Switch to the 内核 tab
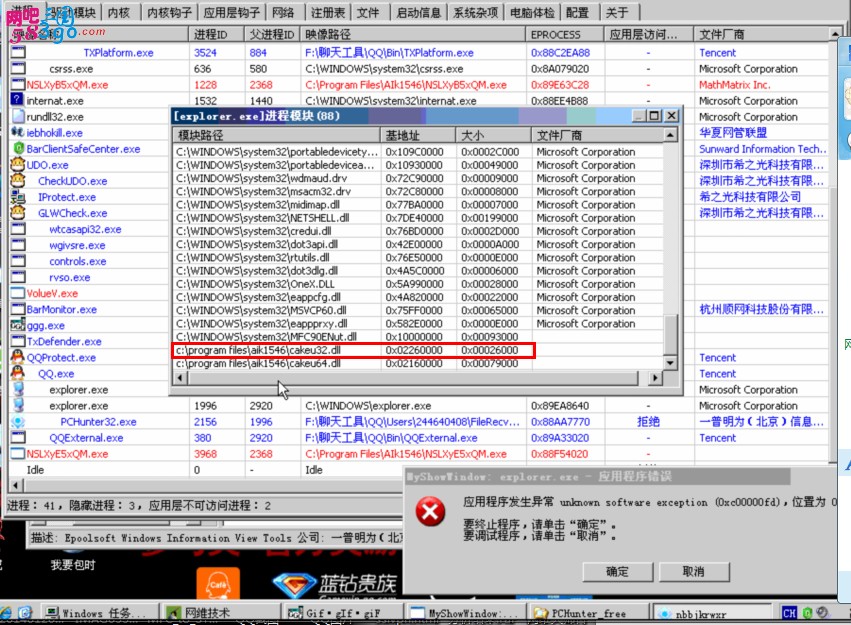This screenshot has width=851, height=625. (x=119, y=12)
